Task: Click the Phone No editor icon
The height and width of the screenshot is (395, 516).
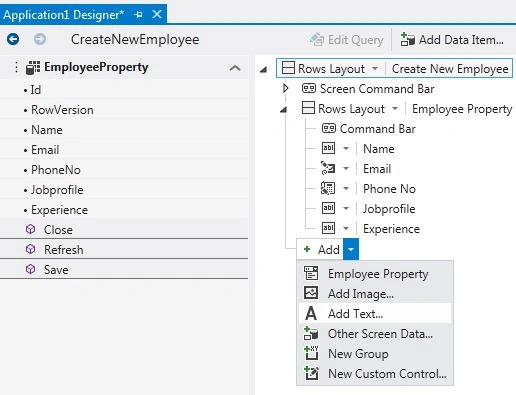Action: (328, 188)
